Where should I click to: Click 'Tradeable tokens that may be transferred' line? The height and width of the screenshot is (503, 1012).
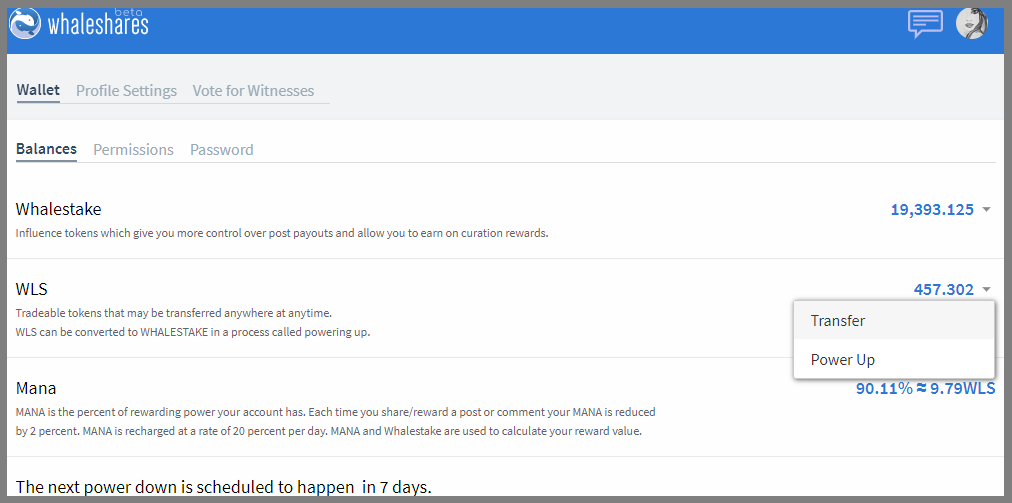tap(174, 313)
